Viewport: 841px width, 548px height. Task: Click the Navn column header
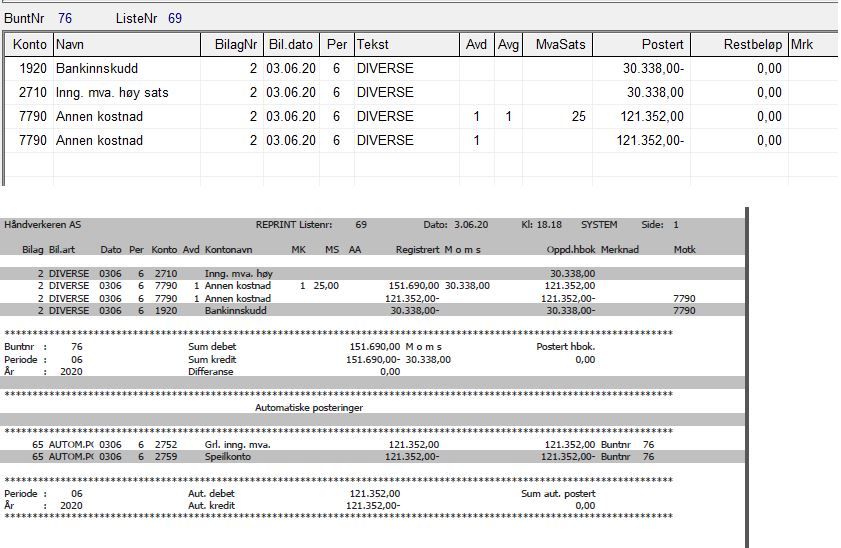[x=127, y=45]
